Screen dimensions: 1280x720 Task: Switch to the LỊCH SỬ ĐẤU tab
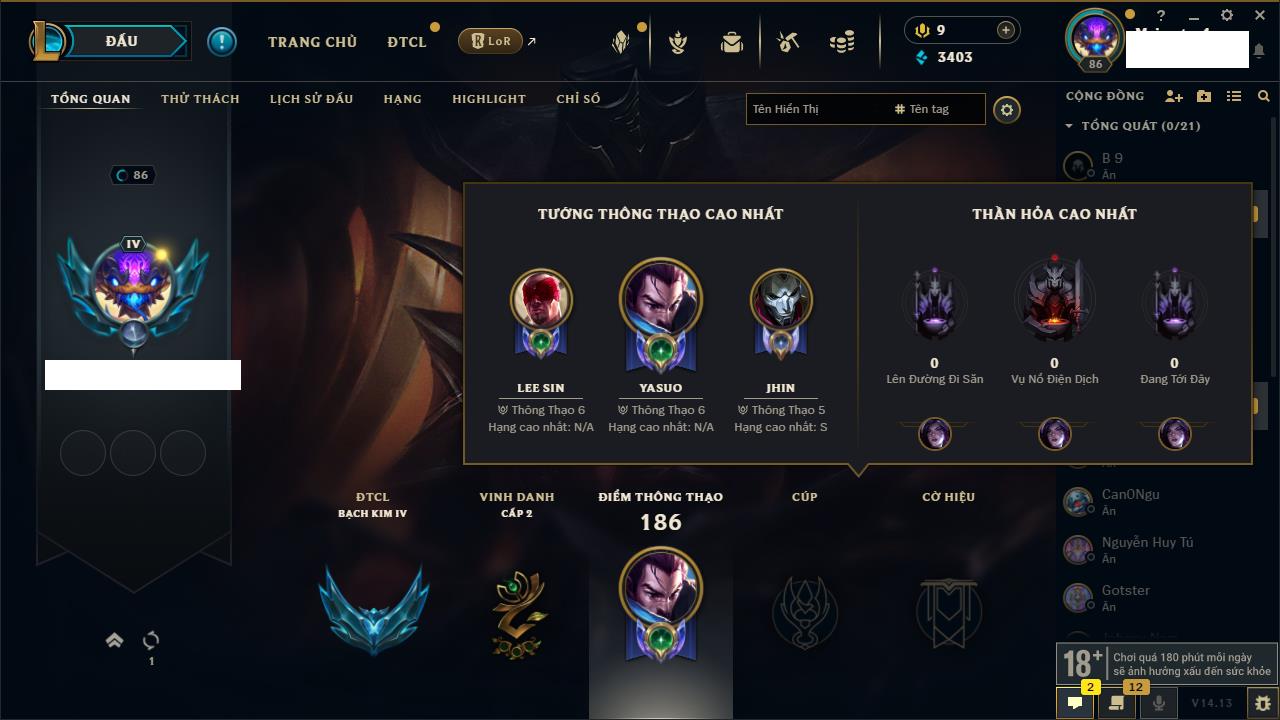311,99
